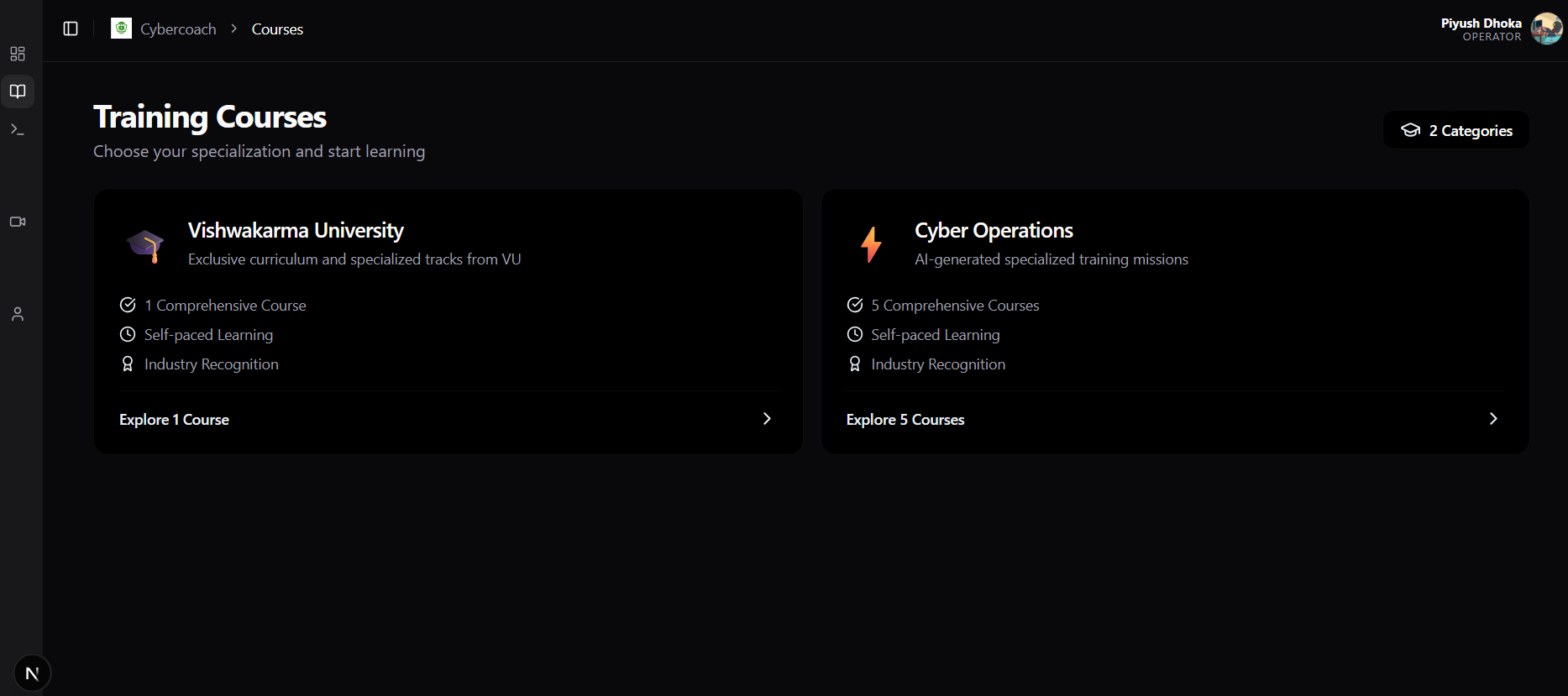The image size is (1568, 696).
Task: Go to Cybercoach in the breadcrumb
Action: [178, 29]
